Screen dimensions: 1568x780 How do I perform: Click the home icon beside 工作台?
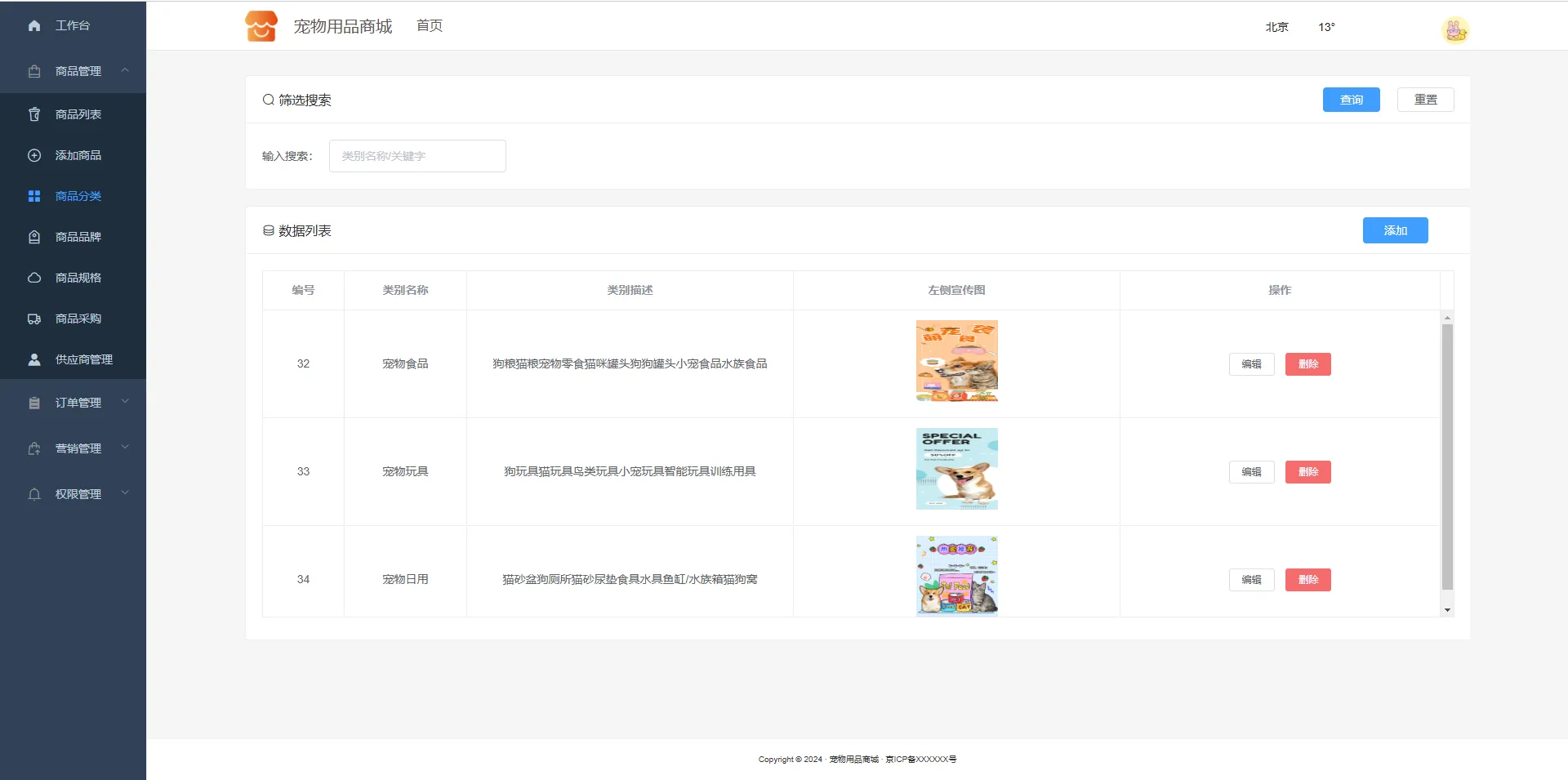(x=34, y=25)
